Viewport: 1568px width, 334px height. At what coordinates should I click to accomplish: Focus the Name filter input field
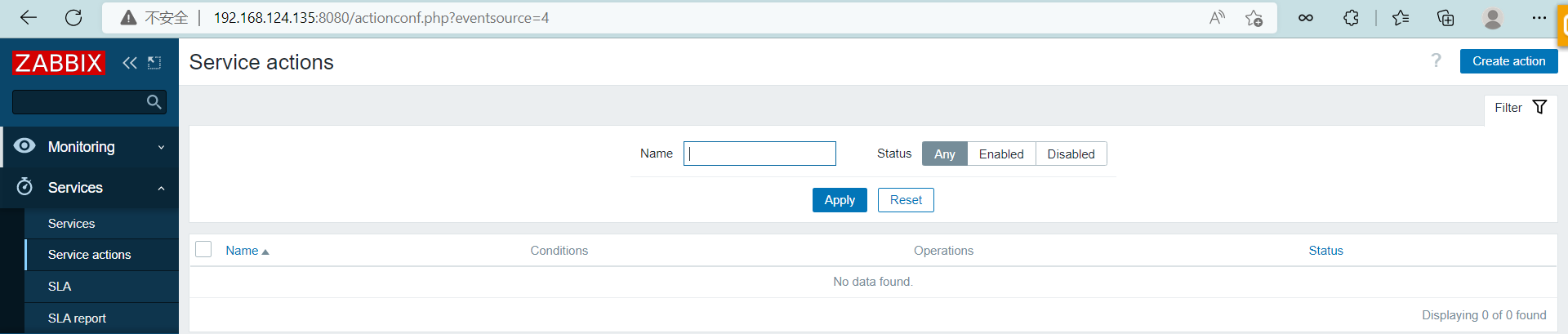(x=759, y=154)
